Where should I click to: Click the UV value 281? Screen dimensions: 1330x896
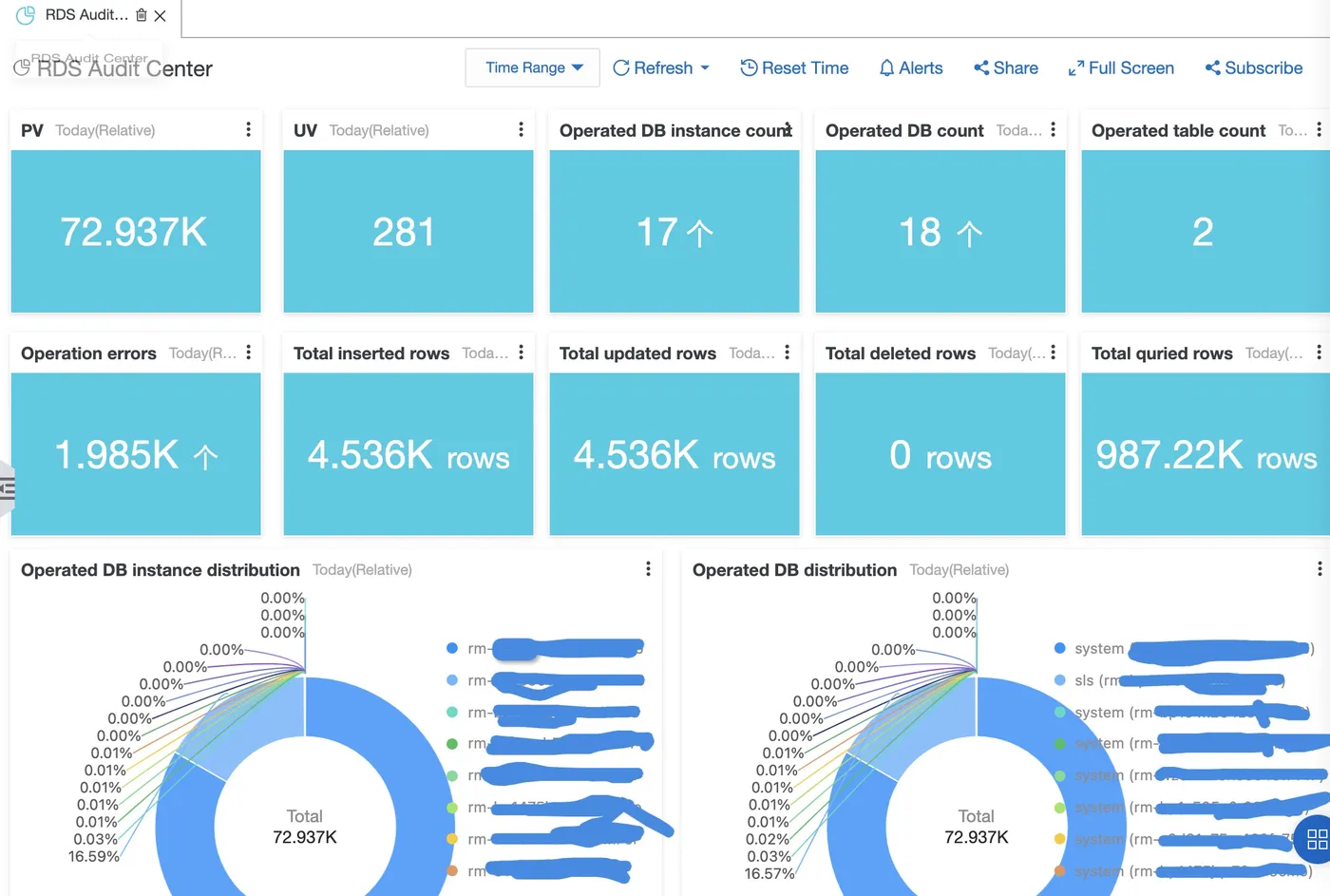[x=404, y=232]
